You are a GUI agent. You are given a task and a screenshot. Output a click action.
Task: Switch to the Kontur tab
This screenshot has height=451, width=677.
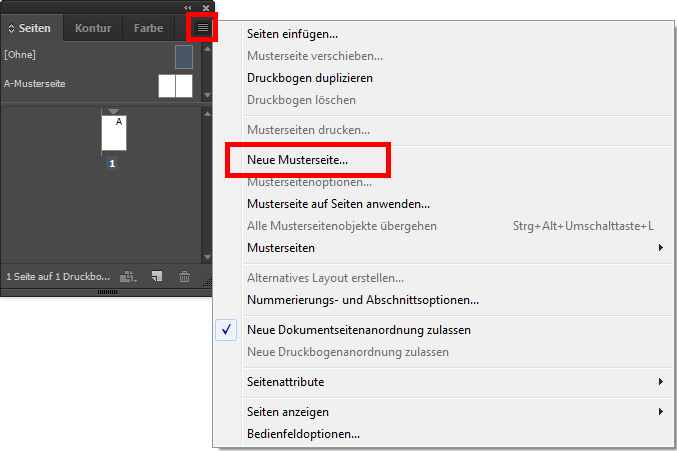coord(93,28)
